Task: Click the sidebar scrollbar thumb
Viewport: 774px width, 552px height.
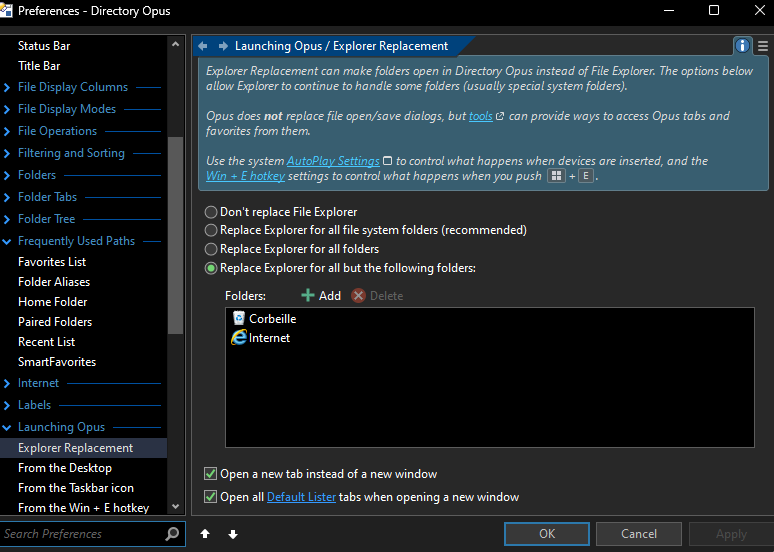Action: coord(175,235)
